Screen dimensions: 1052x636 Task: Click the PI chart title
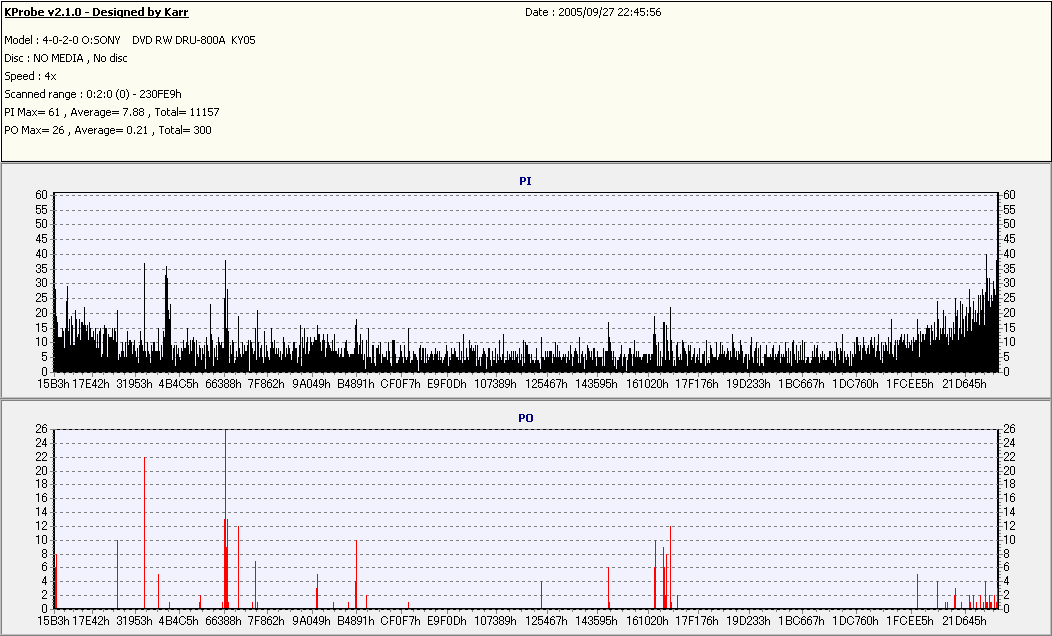[525, 181]
